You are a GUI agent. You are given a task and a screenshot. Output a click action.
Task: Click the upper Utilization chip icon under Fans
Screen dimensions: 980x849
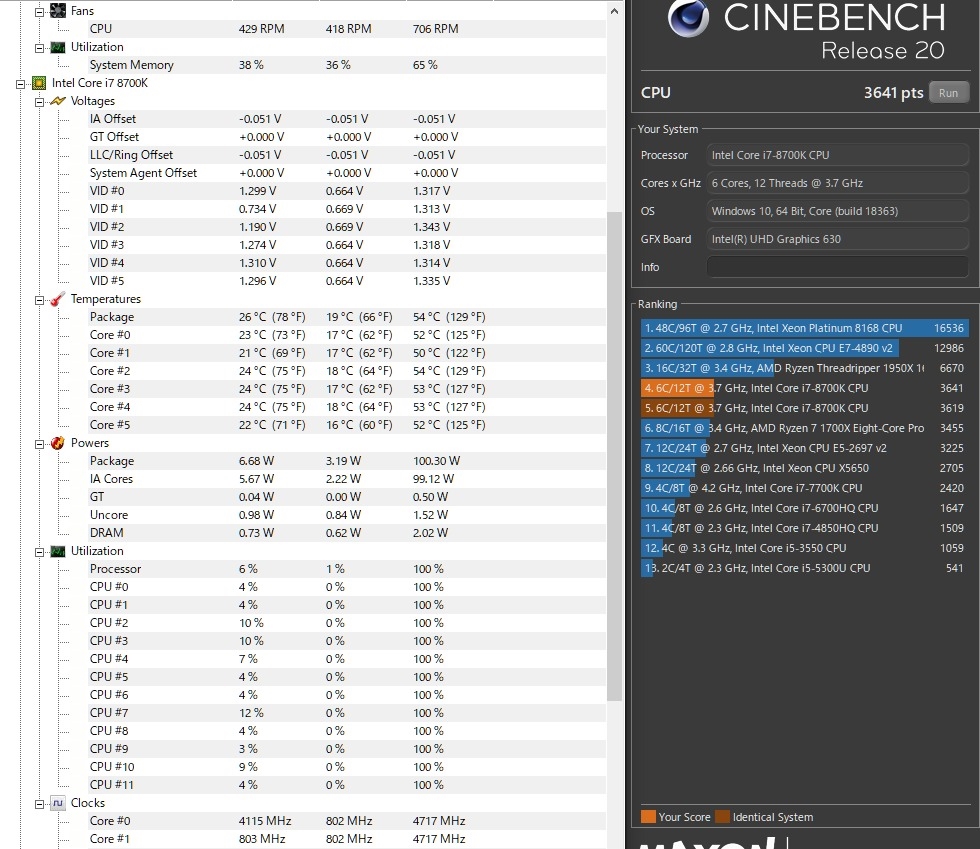point(58,48)
